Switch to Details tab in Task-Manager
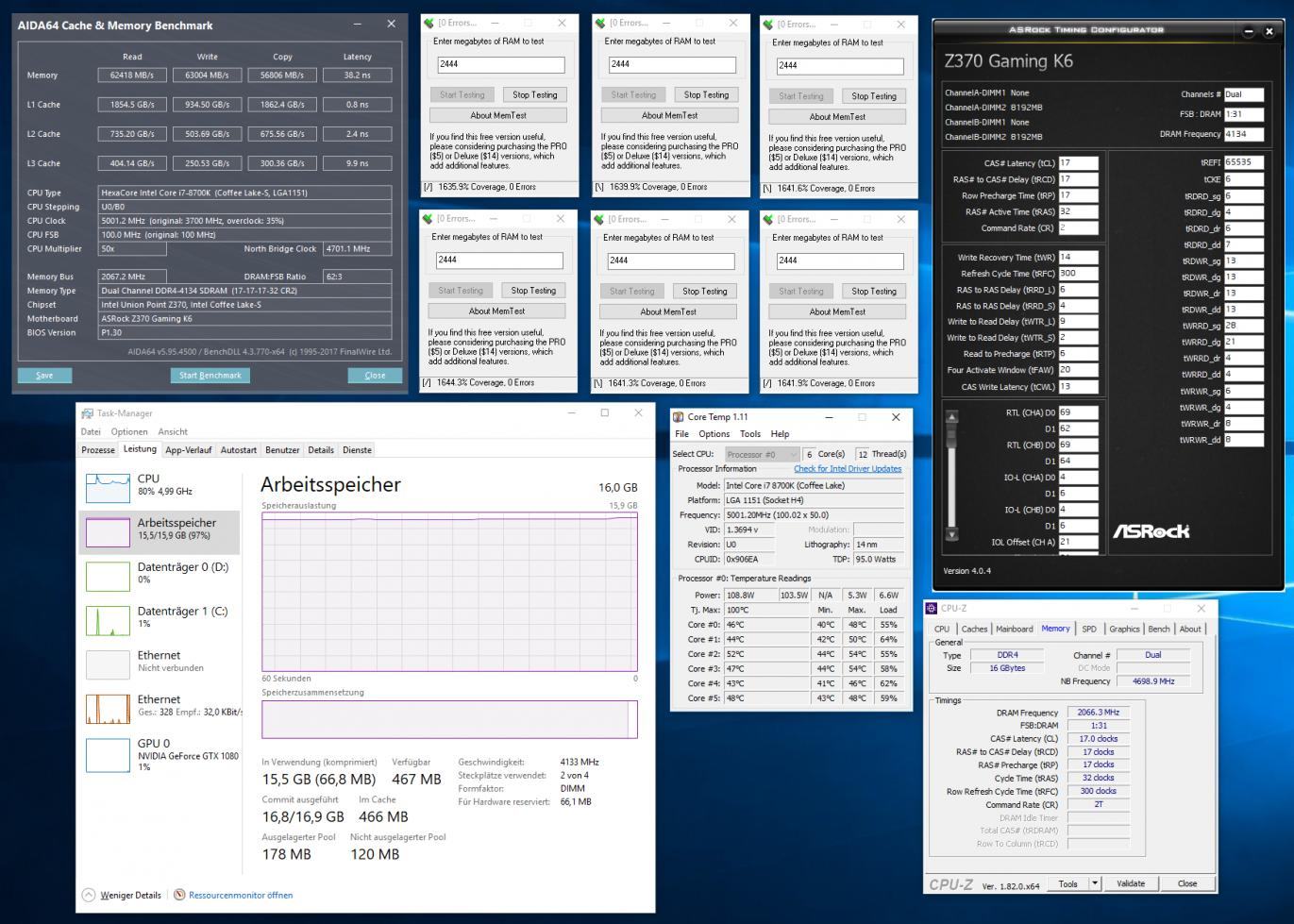 tap(321, 450)
